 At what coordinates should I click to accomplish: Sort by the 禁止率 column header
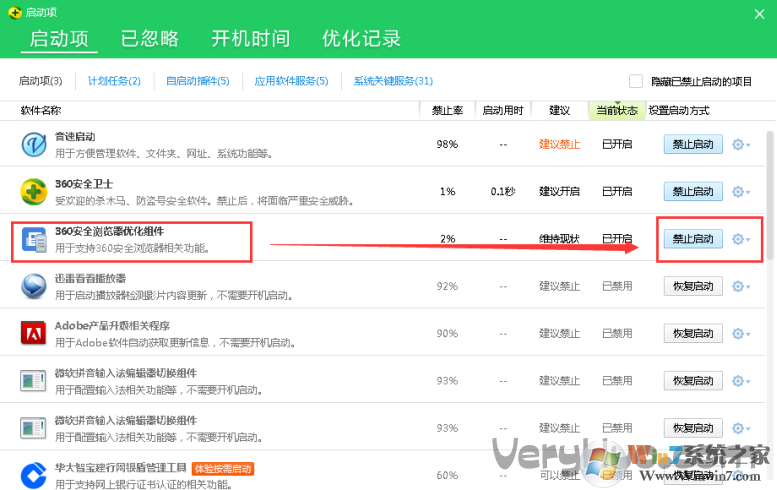[446, 110]
